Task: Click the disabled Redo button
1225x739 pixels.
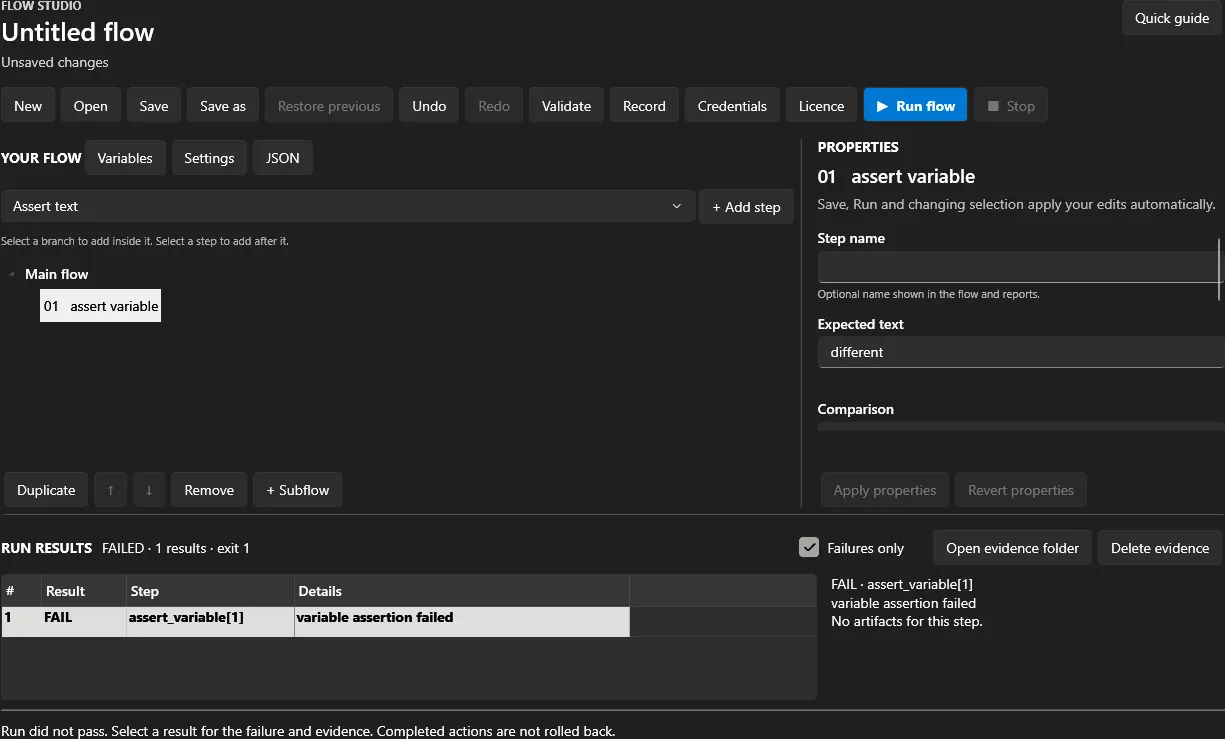Action: [494, 106]
